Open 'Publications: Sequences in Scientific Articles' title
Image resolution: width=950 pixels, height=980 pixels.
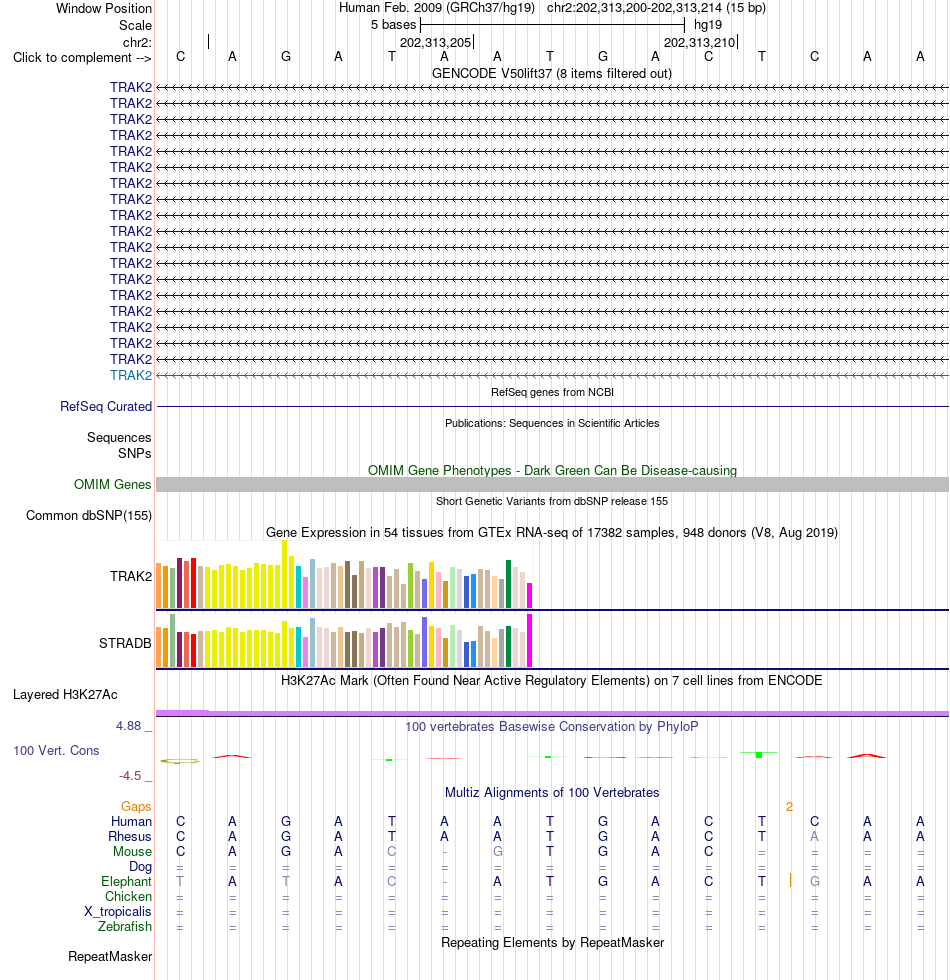pyautogui.click(x=552, y=423)
